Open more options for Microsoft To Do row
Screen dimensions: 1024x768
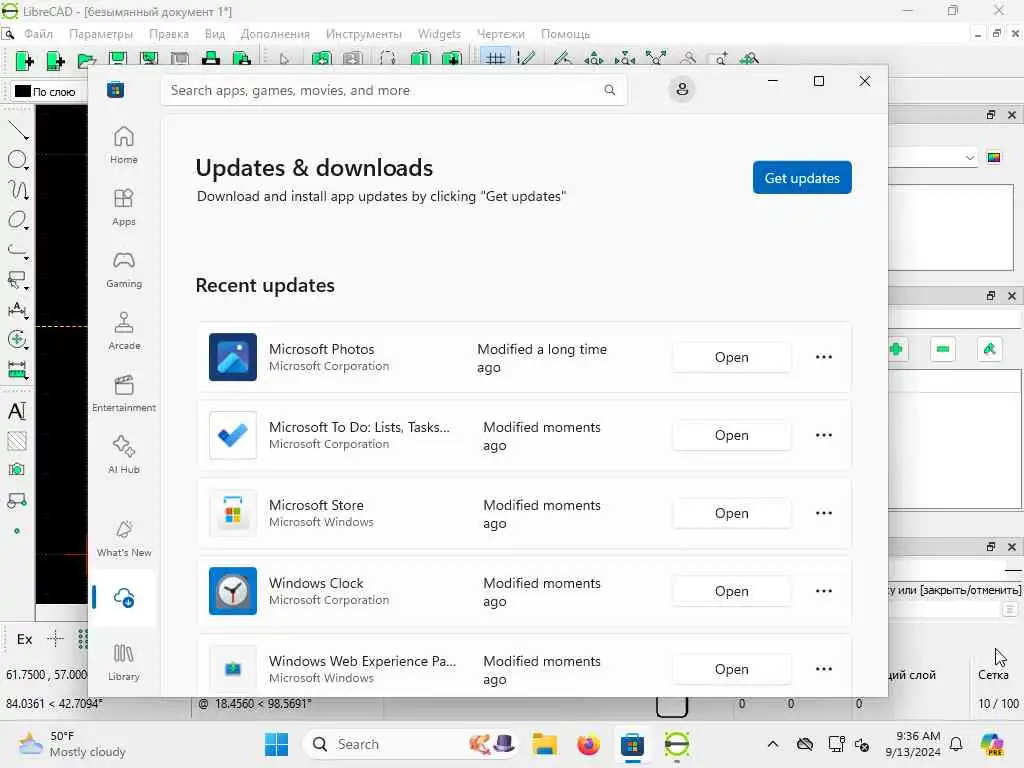click(824, 435)
